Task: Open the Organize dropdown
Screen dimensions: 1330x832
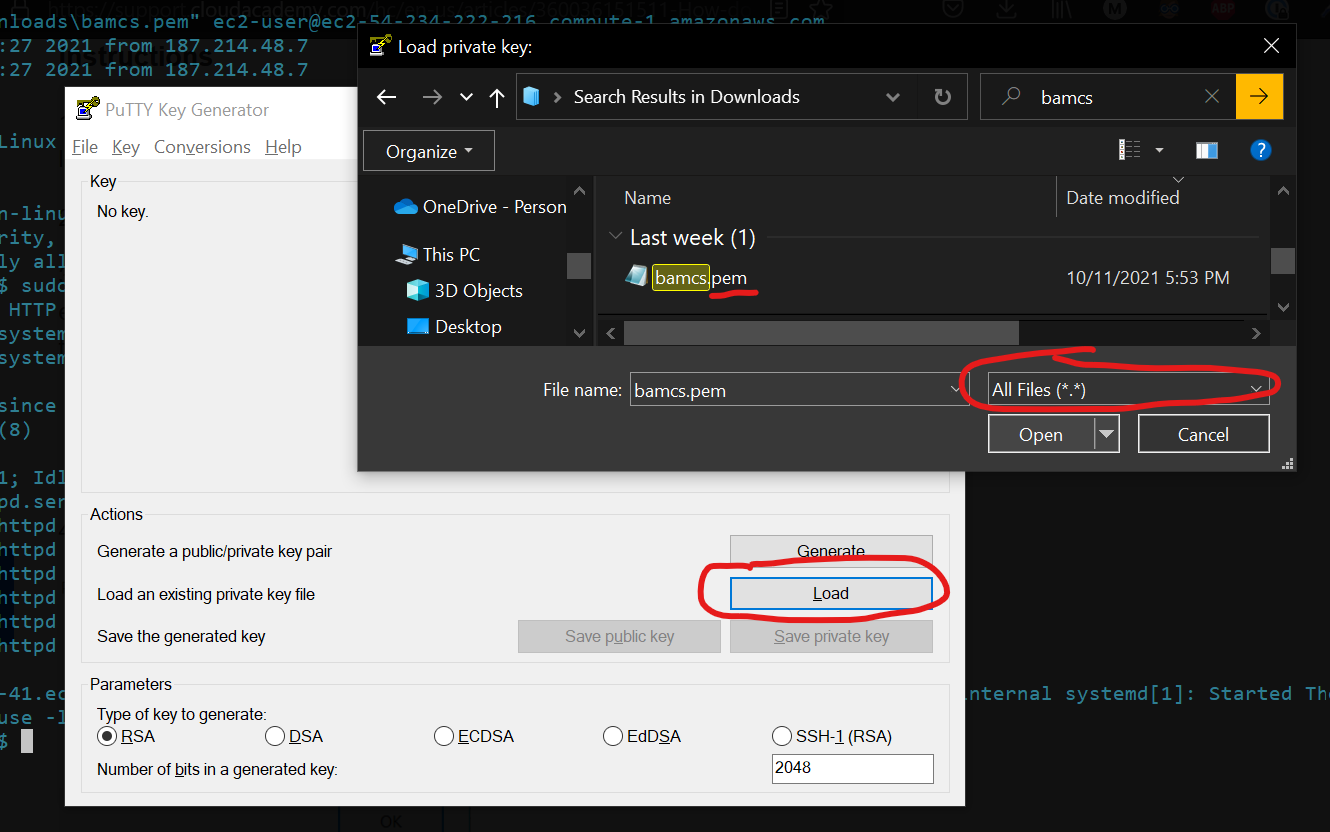Action: [x=428, y=150]
